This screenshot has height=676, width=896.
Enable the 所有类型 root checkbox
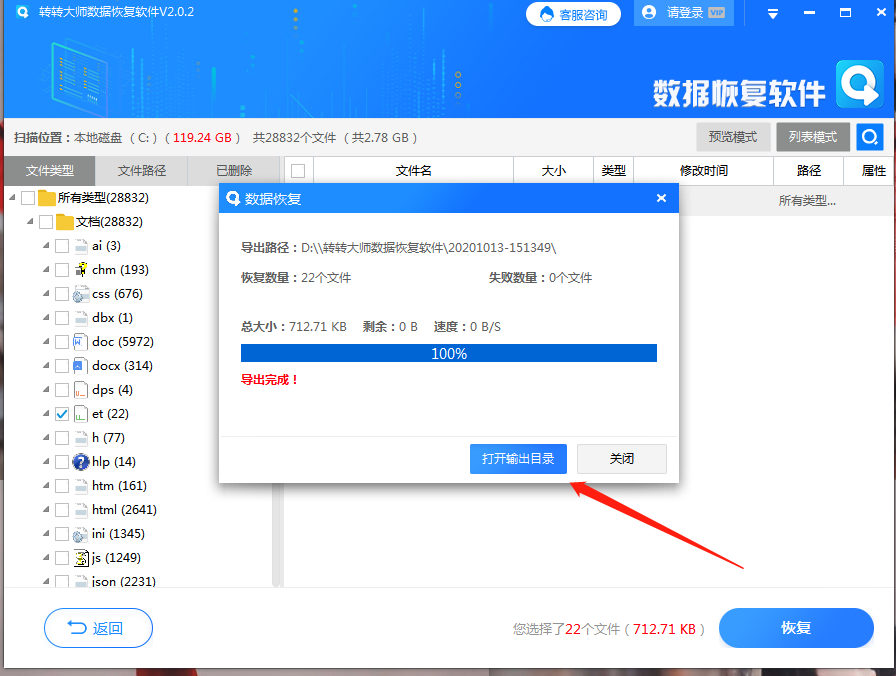point(28,197)
